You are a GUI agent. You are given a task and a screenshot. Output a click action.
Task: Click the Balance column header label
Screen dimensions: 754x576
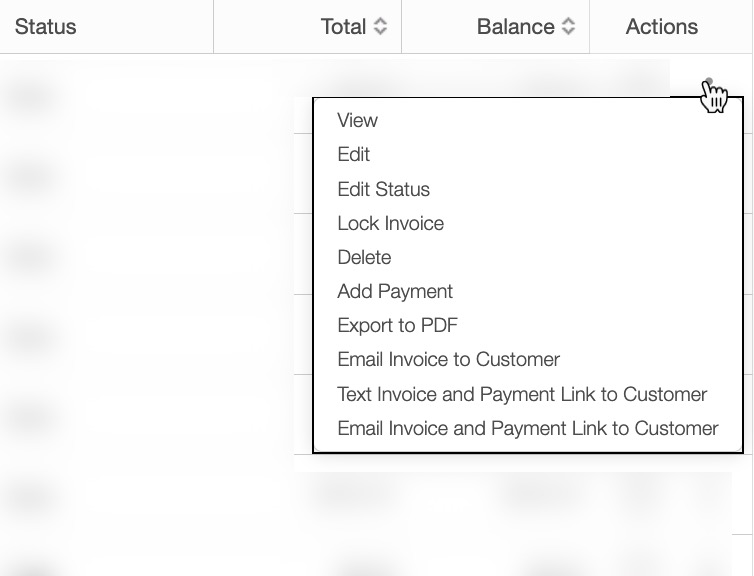[515, 27]
